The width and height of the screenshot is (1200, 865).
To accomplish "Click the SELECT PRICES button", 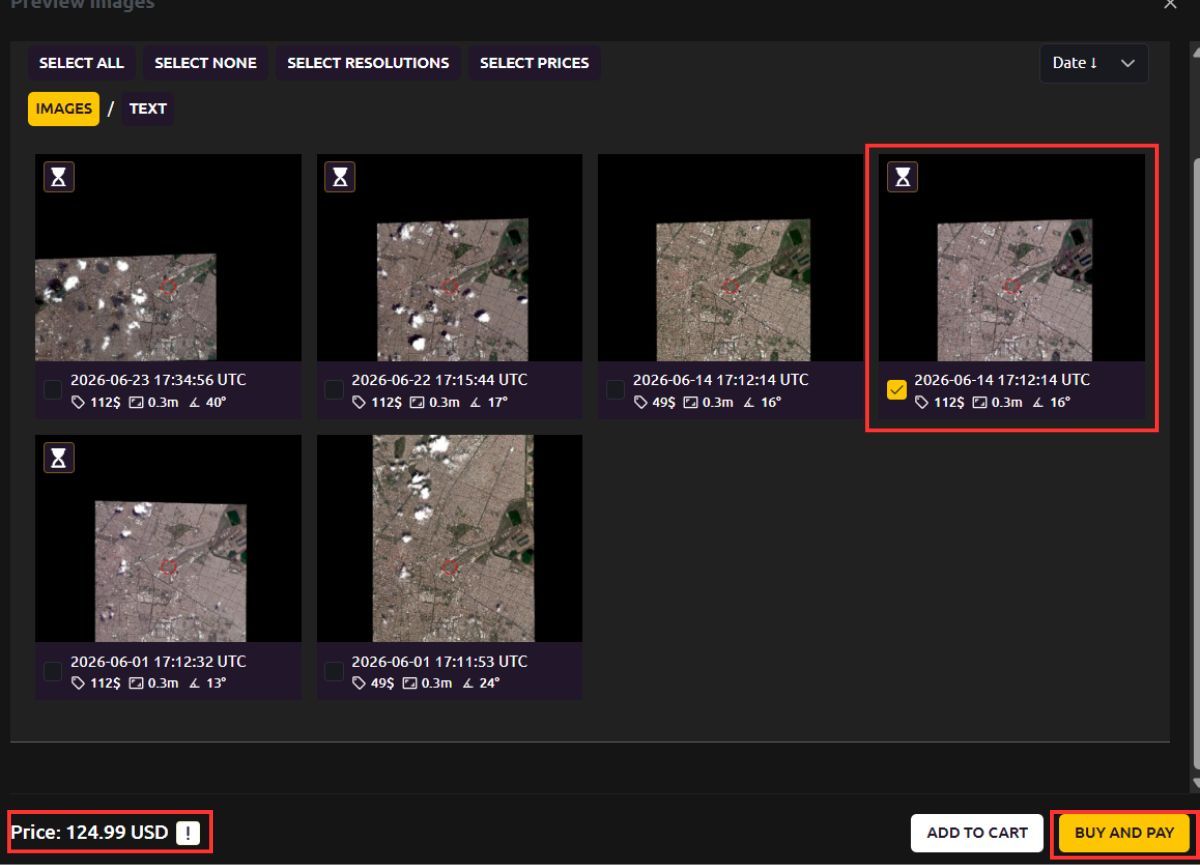I will tap(534, 63).
